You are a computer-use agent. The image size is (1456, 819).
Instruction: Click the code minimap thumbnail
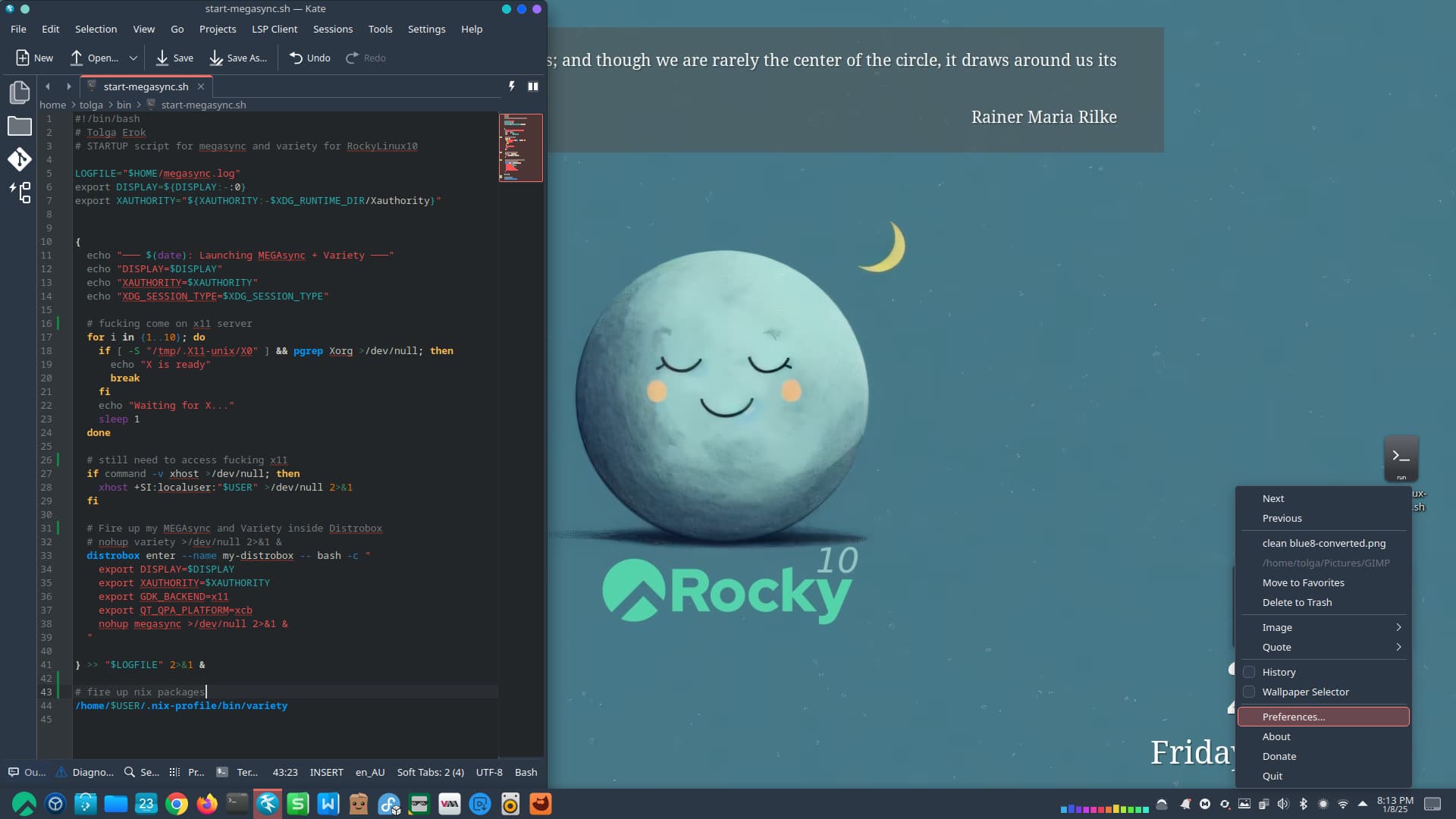click(x=520, y=148)
